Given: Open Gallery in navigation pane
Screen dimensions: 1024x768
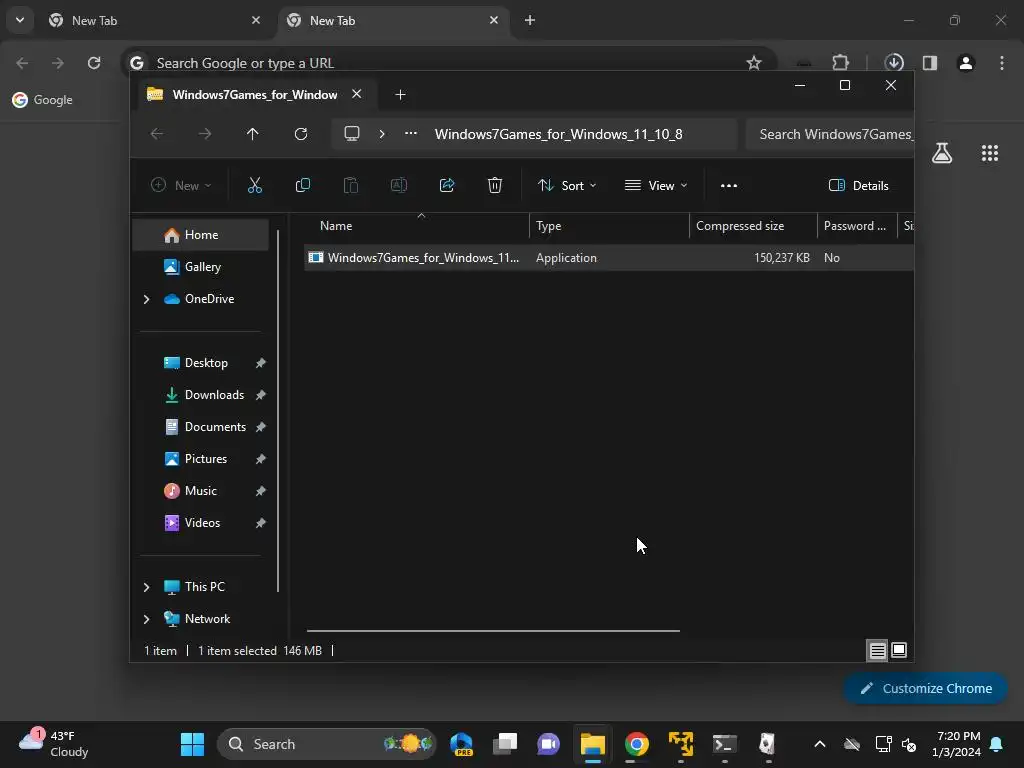Looking at the screenshot, I should coord(200,266).
